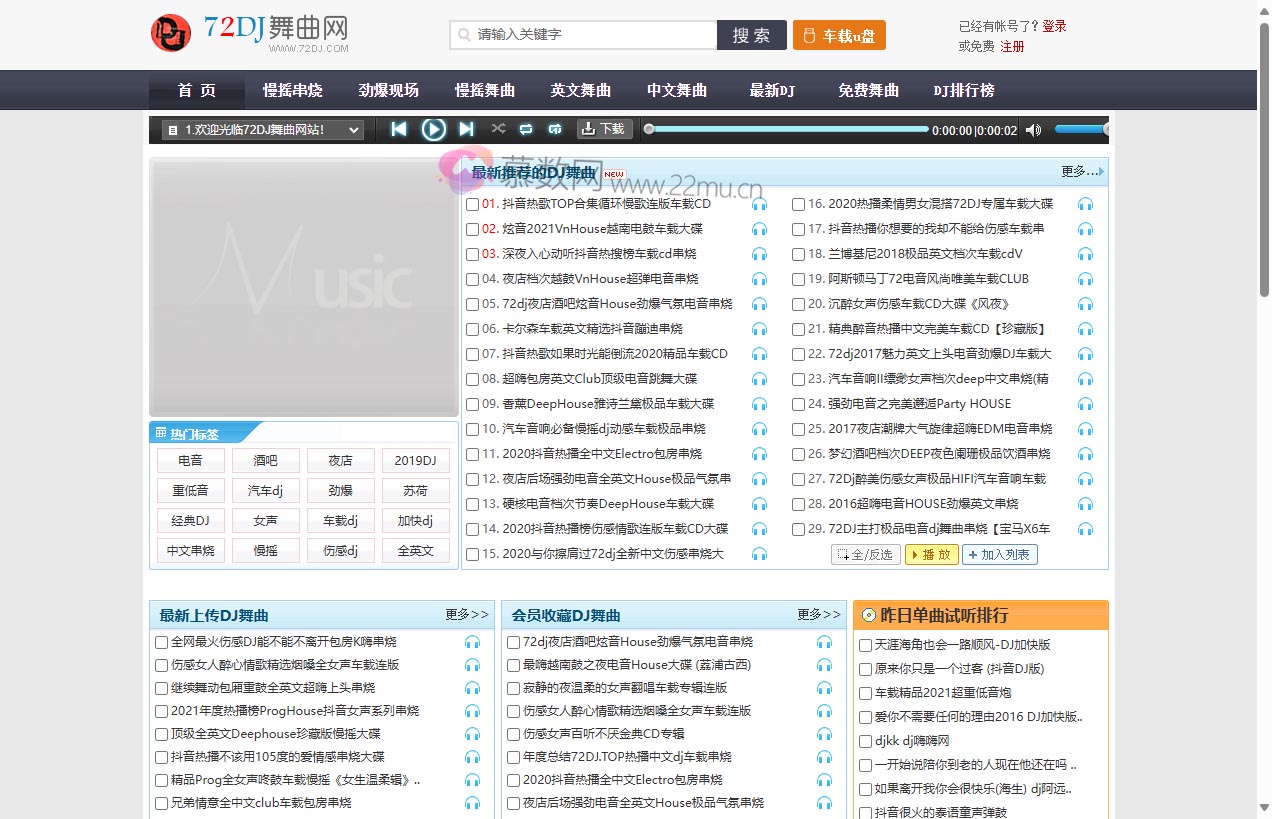The height and width of the screenshot is (819, 1272).
Task: Click the headphone icon next to song 01
Action: pyautogui.click(x=760, y=203)
